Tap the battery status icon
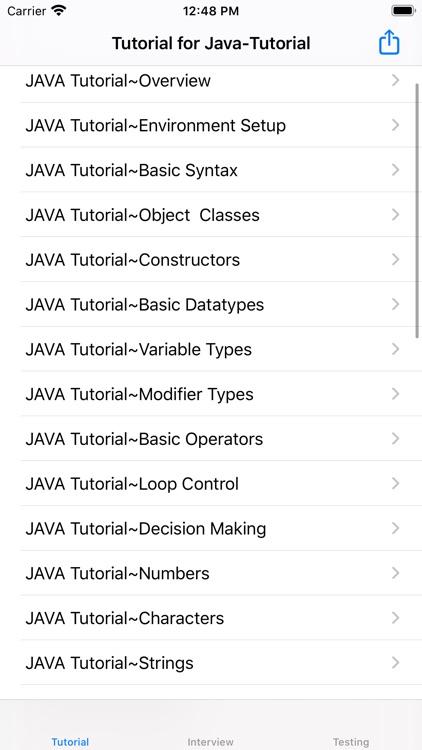 (403, 11)
